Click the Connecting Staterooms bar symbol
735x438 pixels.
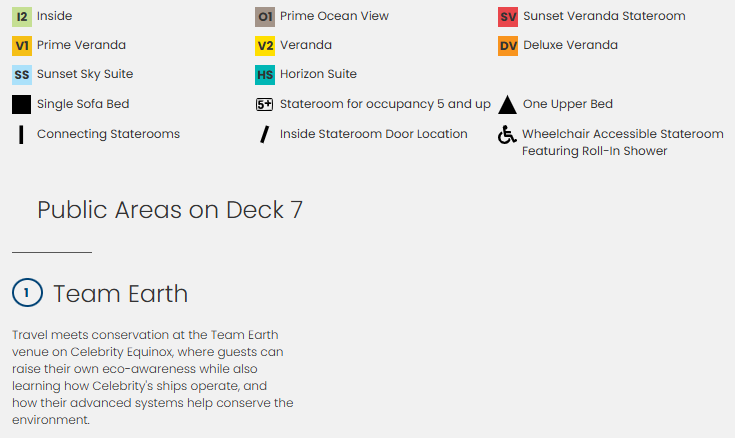(21, 134)
